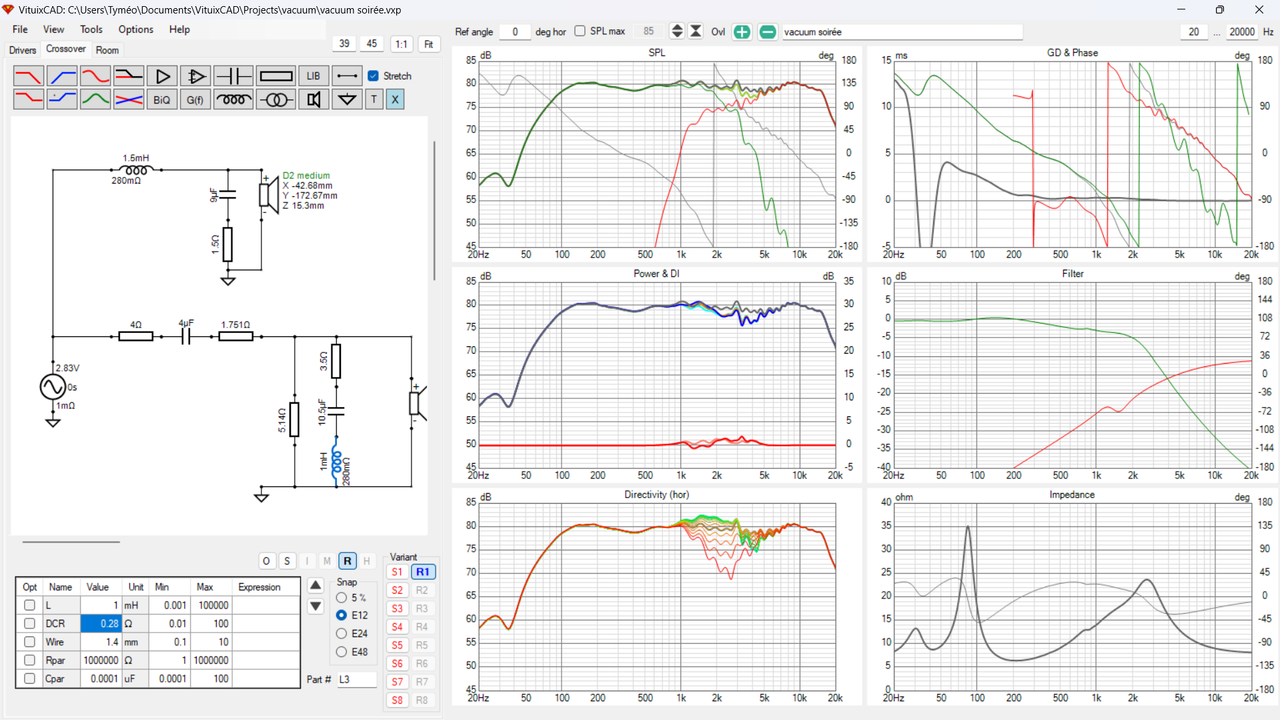Click the Part # field showing L3
Screen dimensions: 1280x720
point(357,680)
